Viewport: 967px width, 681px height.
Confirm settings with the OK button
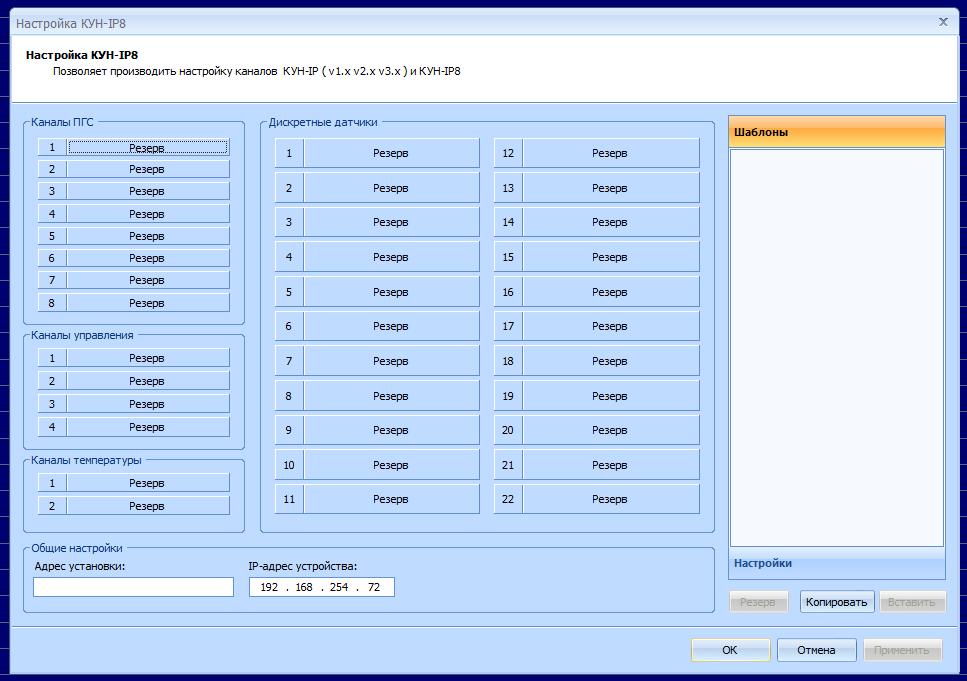coord(730,650)
